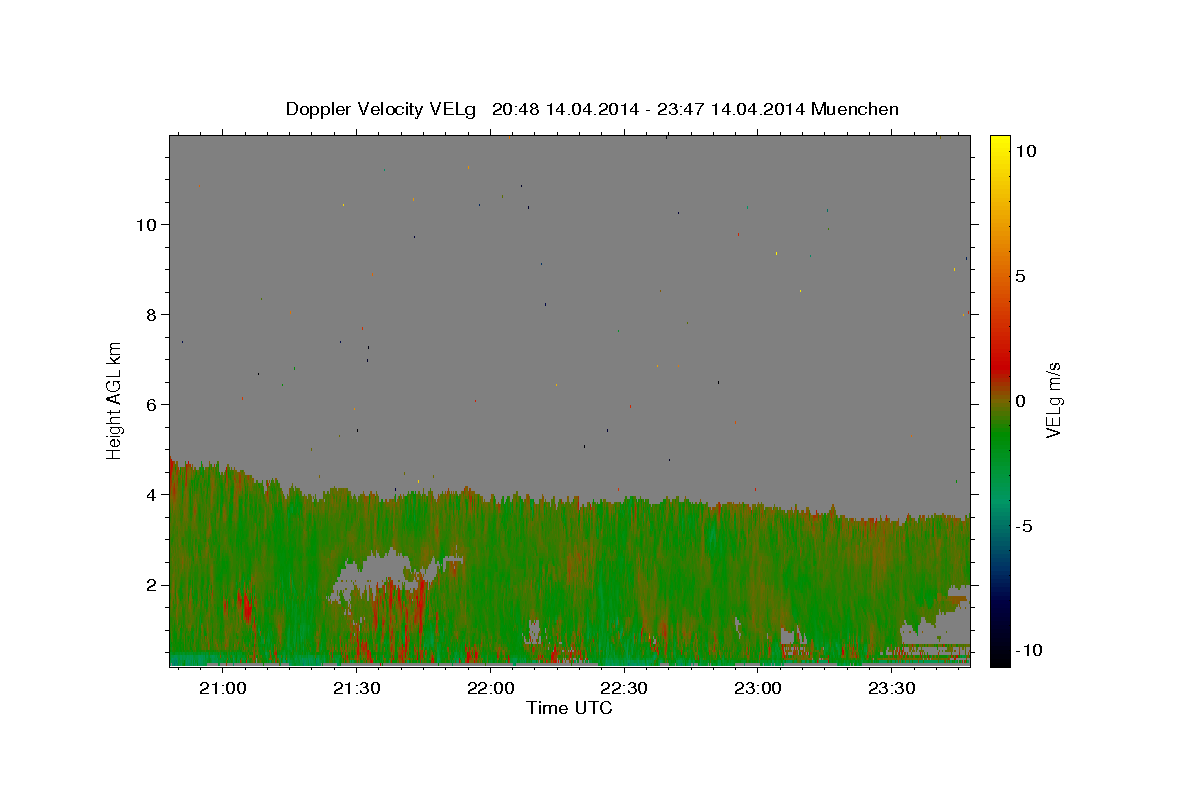The width and height of the screenshot is (1200, 800).
Task: Click the 22:30 time tick label
Action: pyautogui.click(x=624, y=688)
